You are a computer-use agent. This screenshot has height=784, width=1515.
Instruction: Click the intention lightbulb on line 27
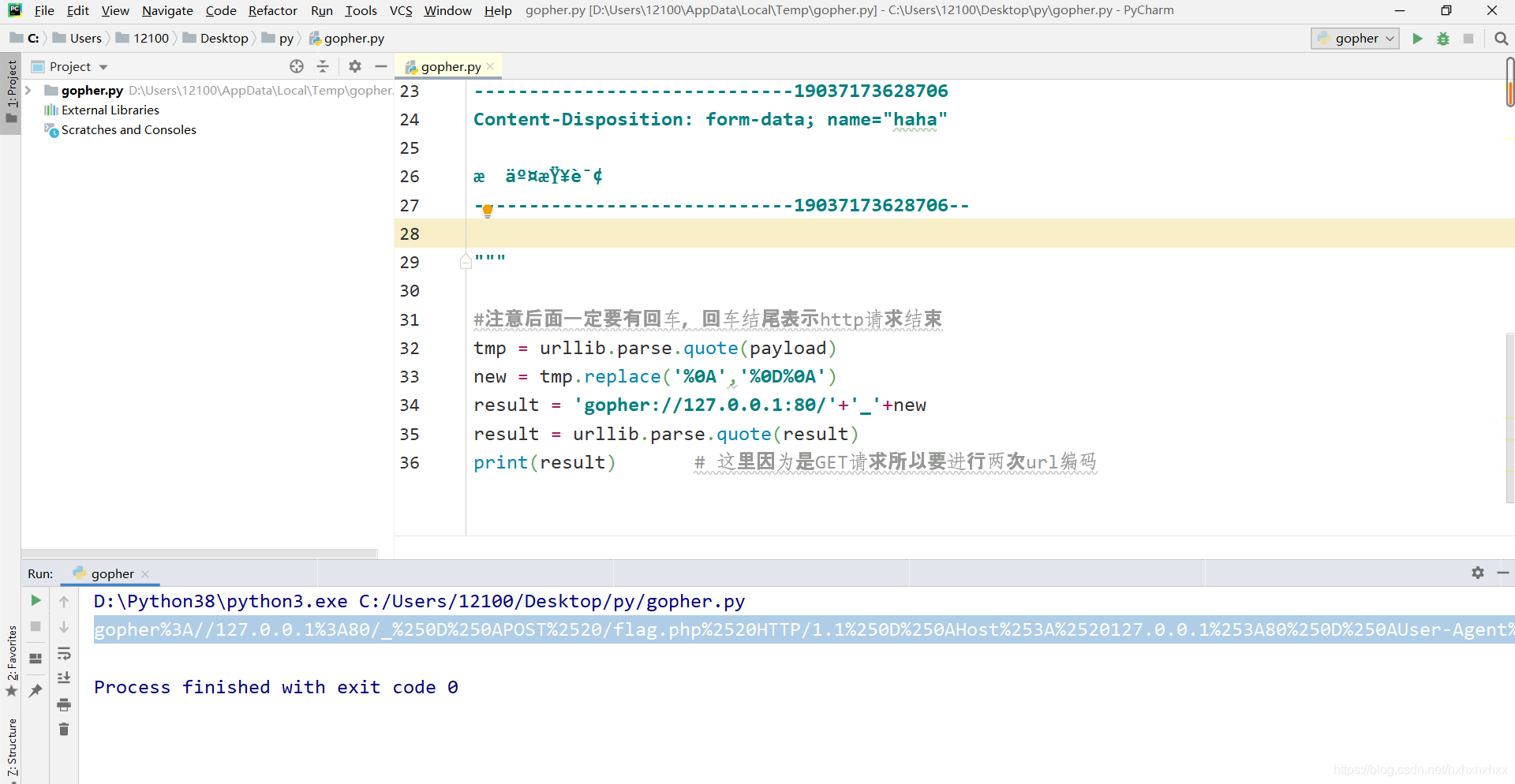click(x=488, y=210)
